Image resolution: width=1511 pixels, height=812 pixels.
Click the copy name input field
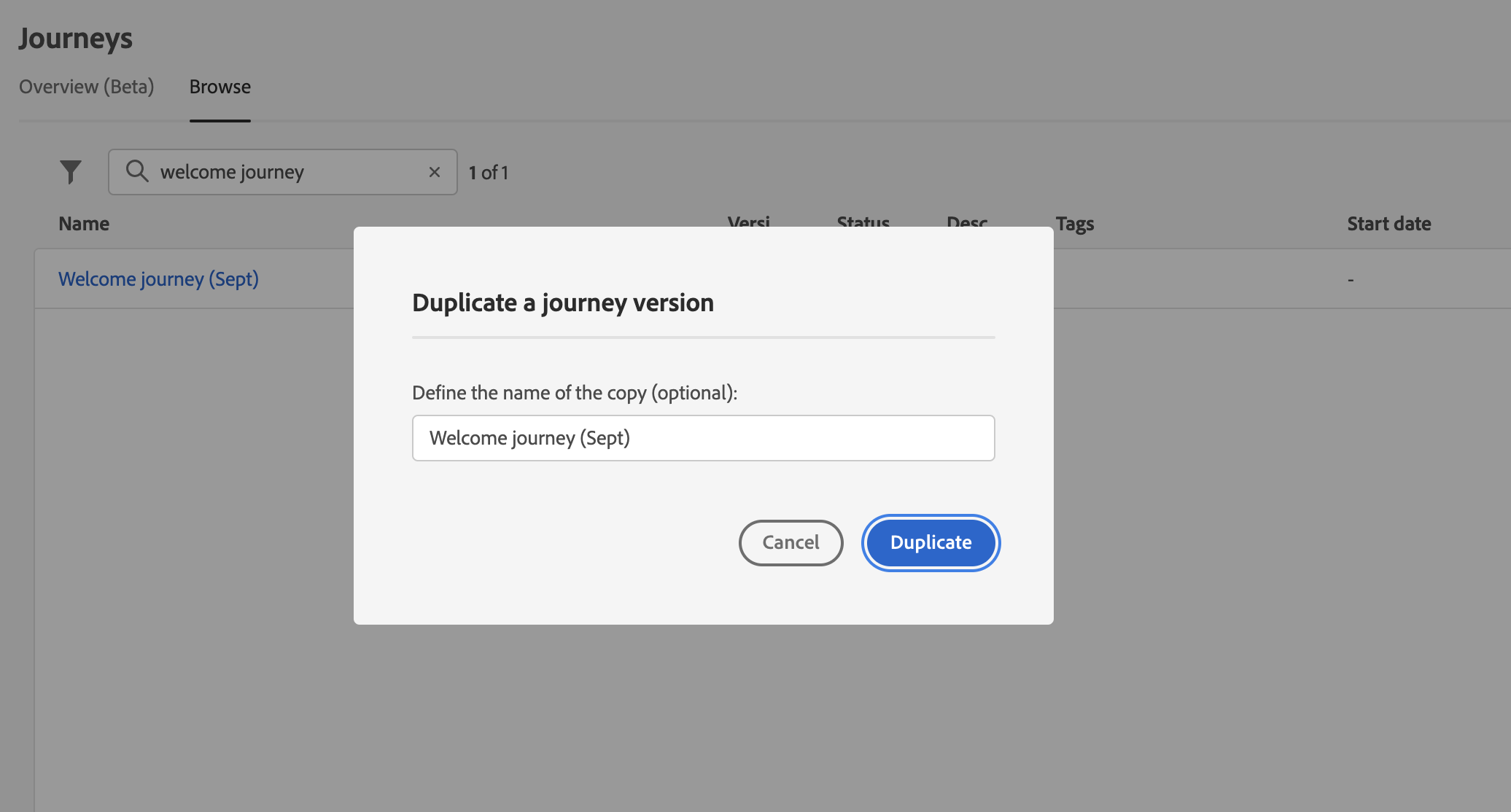point(703,438)
